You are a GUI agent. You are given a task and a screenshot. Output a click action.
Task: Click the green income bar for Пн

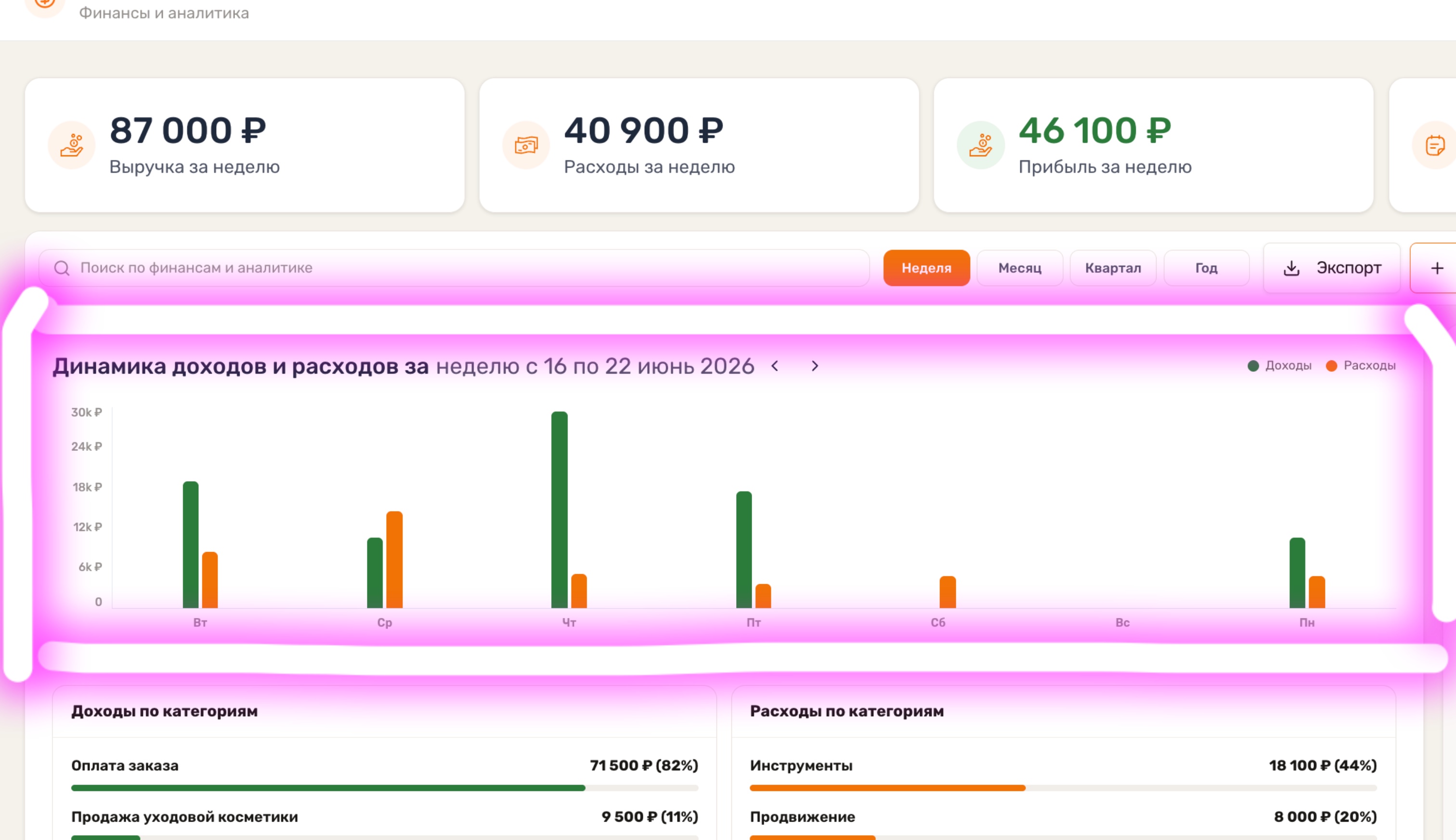[x=1298, y=573]
